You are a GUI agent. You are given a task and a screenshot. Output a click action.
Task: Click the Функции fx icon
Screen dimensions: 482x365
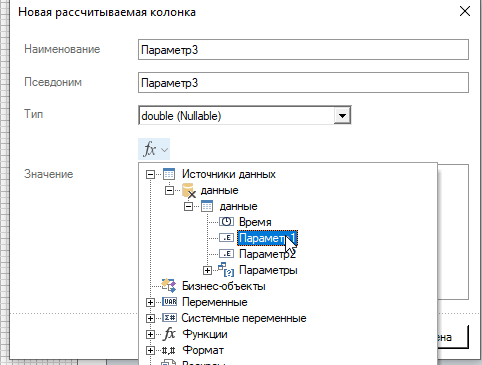click(169, 334)
